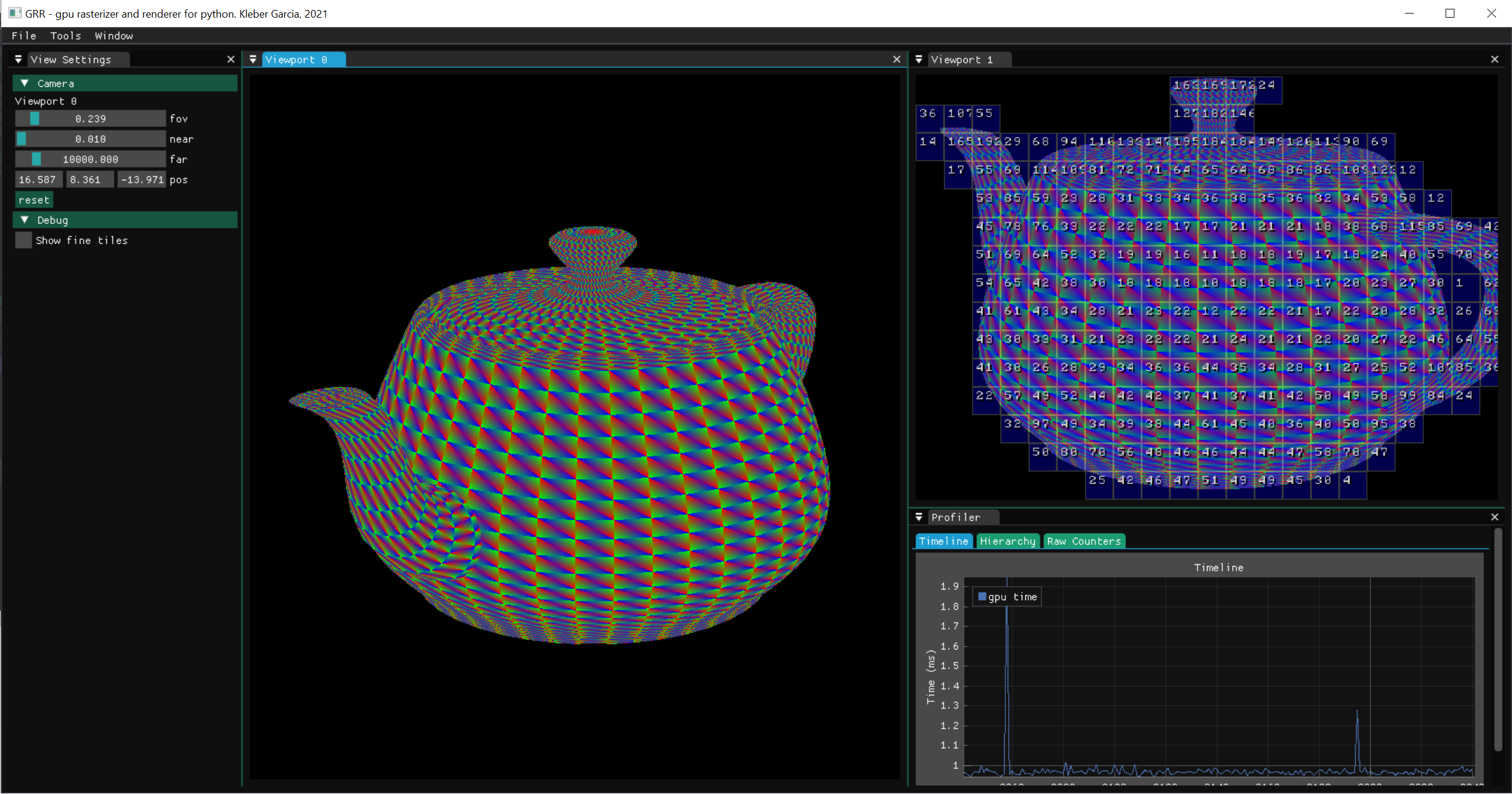Click the 'pos' label

tap(179, 180)
